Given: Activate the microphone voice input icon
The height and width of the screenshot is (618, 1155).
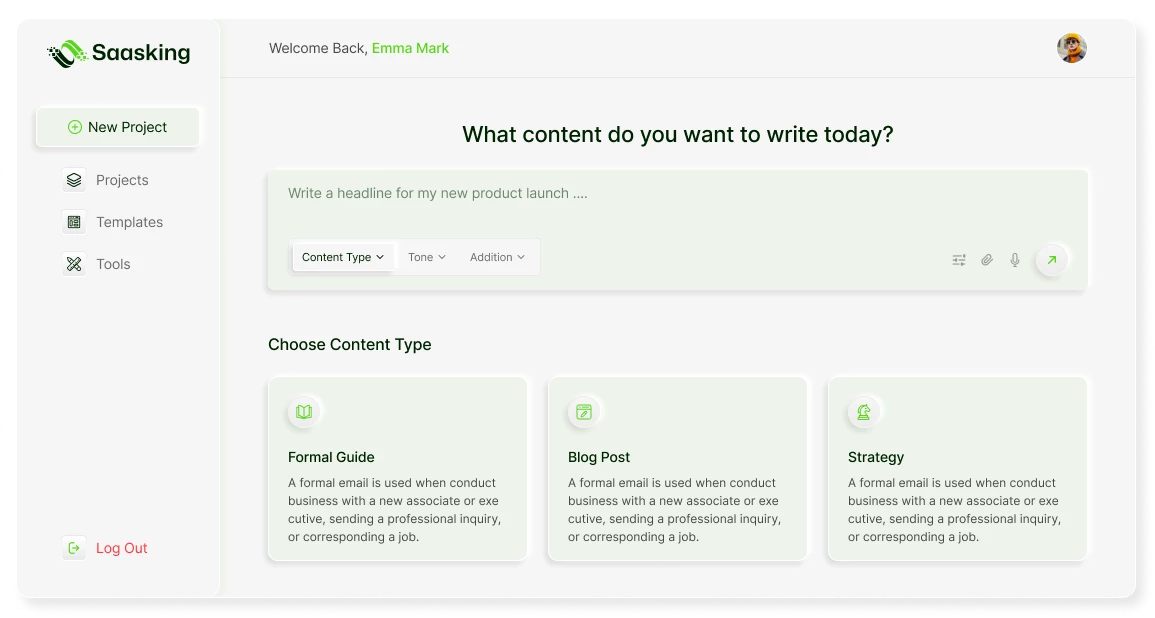Looking at the screenshot, I should click(1015, 260).
